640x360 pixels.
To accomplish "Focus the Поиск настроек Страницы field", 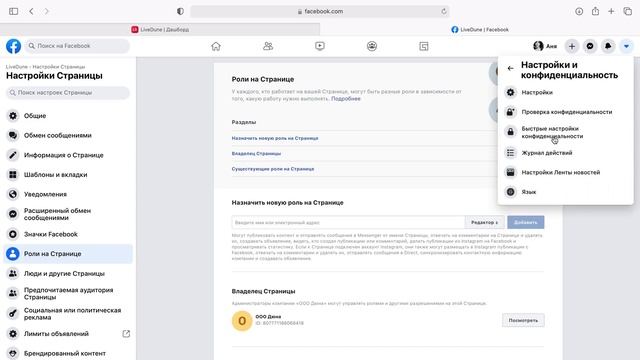I will click(x=68, y=93).
